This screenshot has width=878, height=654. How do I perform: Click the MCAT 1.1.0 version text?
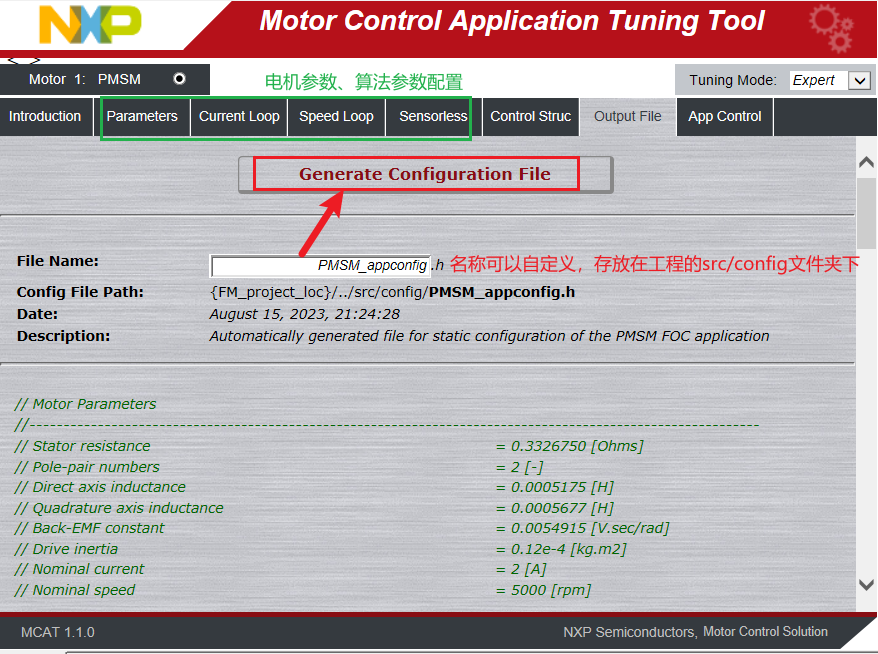[58, 632]
